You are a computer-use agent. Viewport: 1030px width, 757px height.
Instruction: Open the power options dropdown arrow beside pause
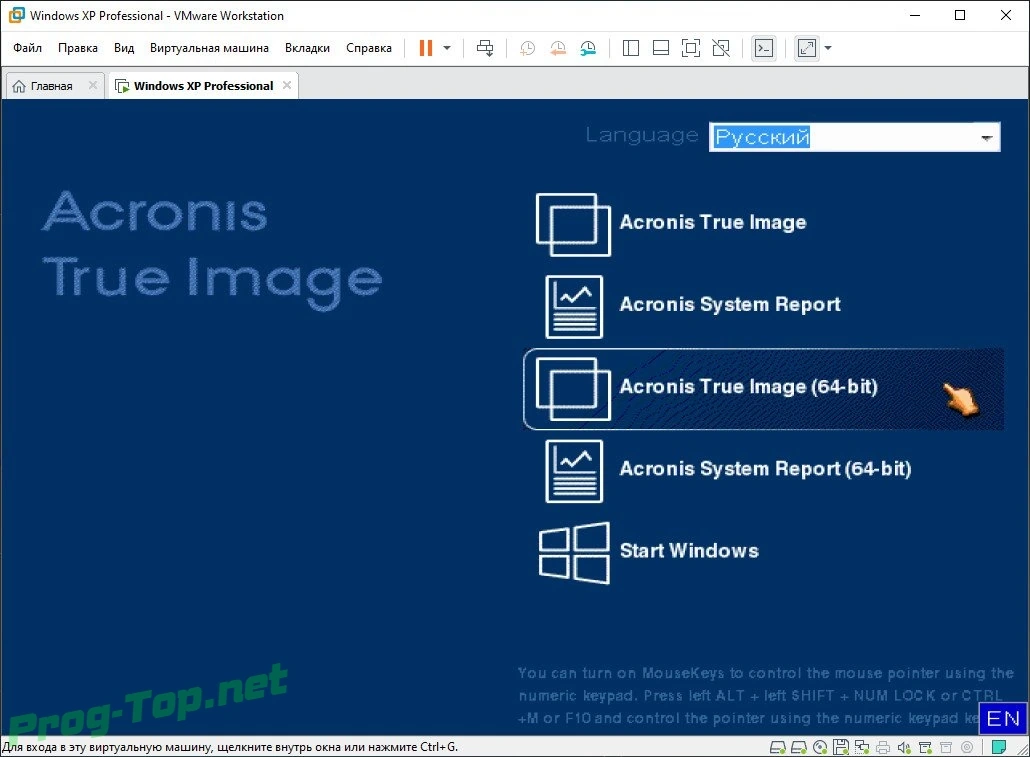point(447,48)
